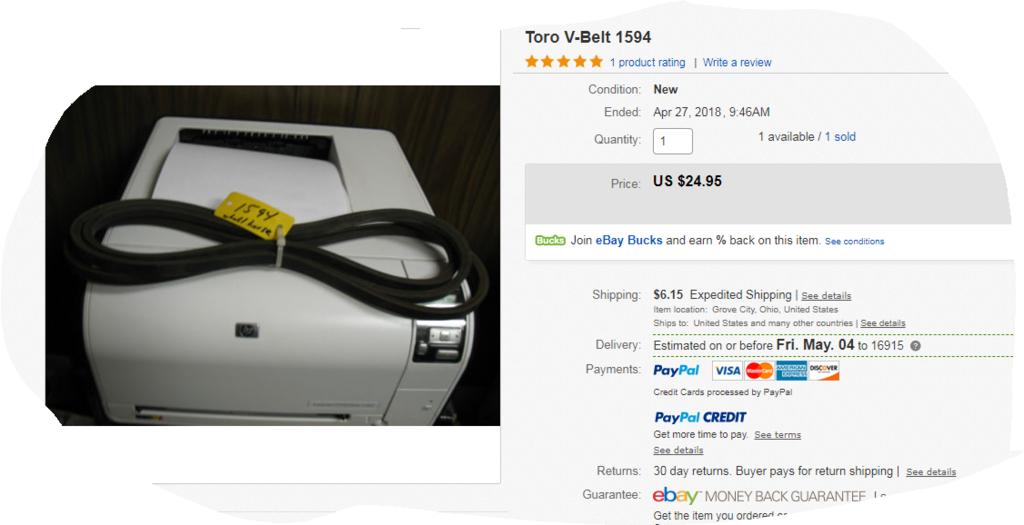Open the Write a review link

(737, 63)
